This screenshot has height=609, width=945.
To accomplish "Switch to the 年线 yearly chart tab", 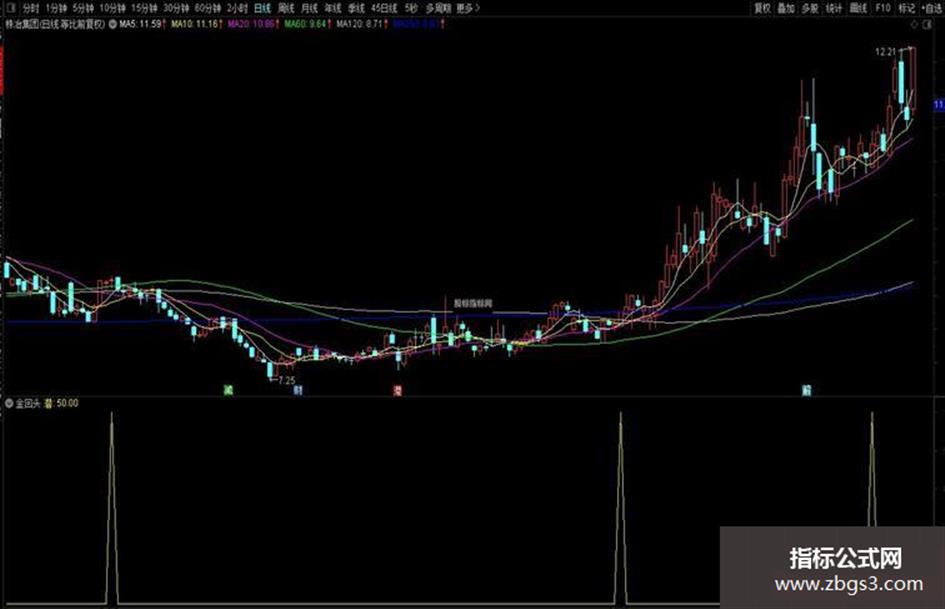I will [x=333, y=8].
